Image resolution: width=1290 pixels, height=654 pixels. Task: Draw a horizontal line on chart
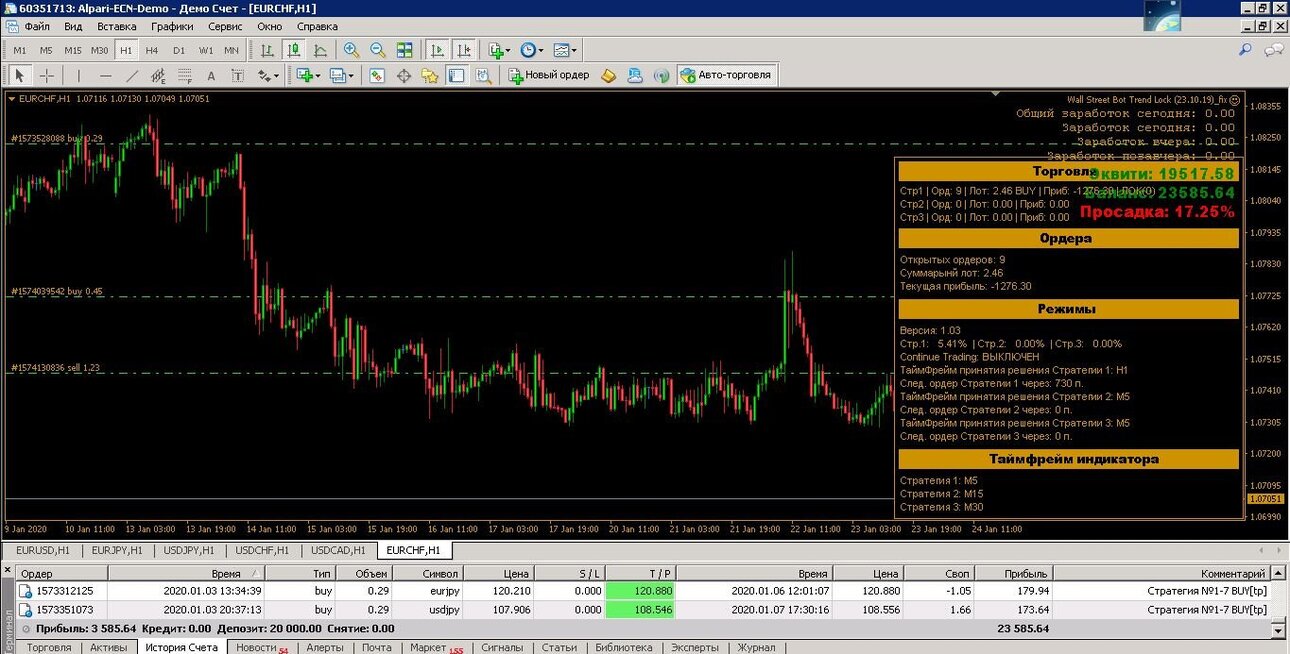click(106, 75)
